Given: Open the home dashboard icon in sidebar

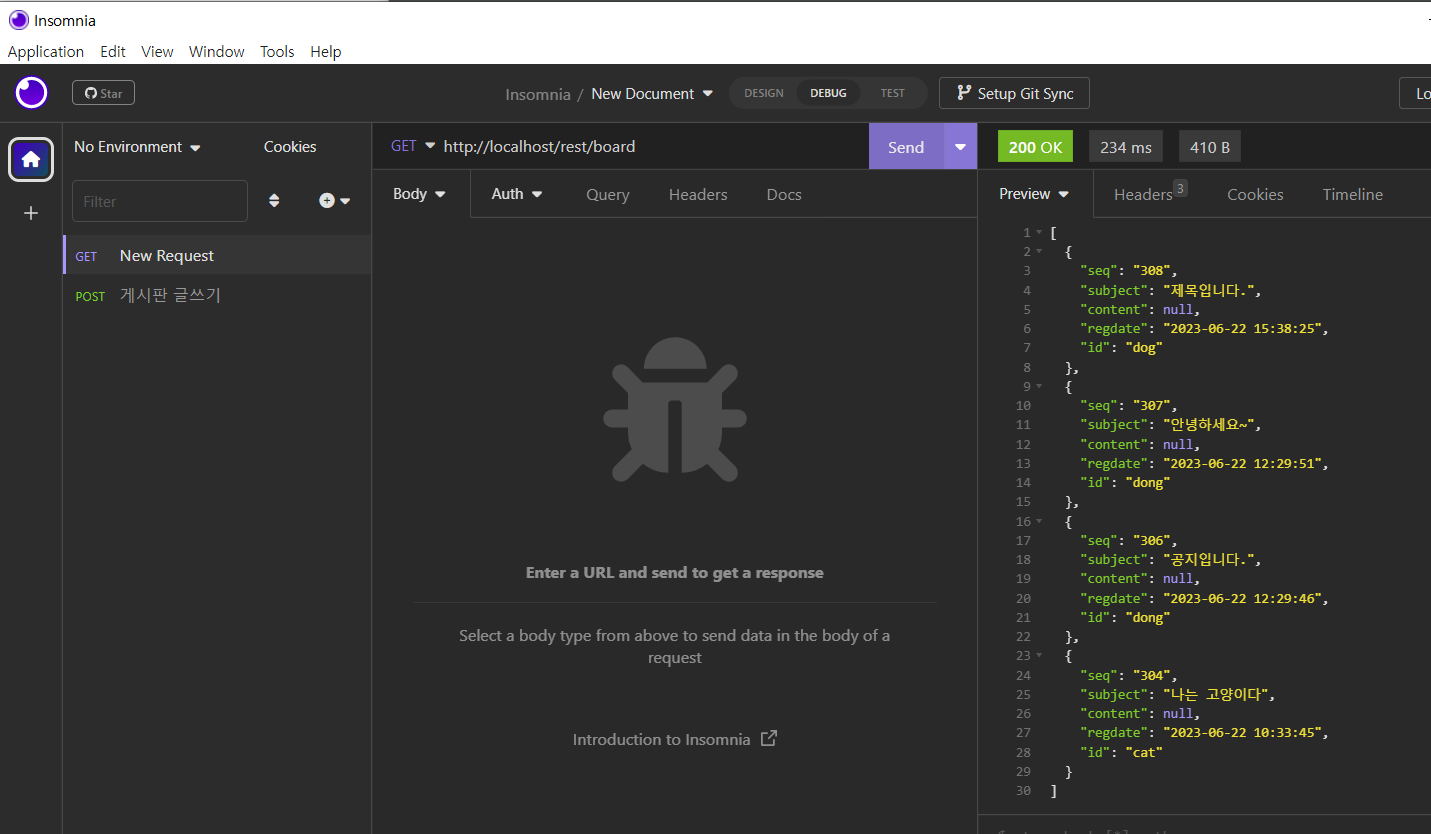Looking at the screenshot, I should pyautogui.click(x=31, y=159).
